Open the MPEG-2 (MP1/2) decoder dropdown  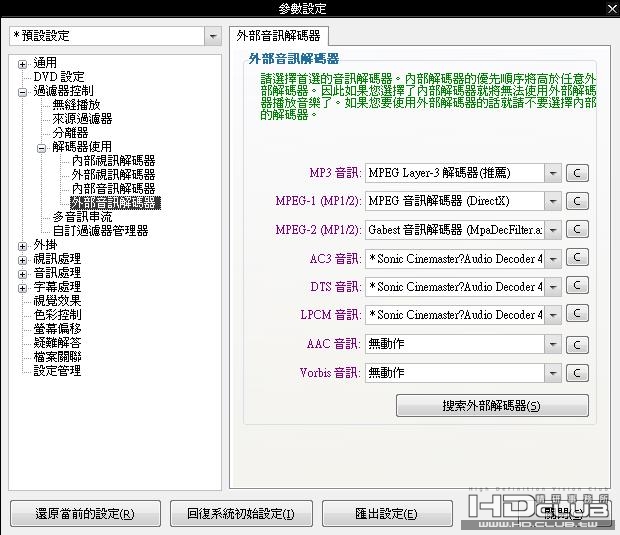click(x=553, y=230)
